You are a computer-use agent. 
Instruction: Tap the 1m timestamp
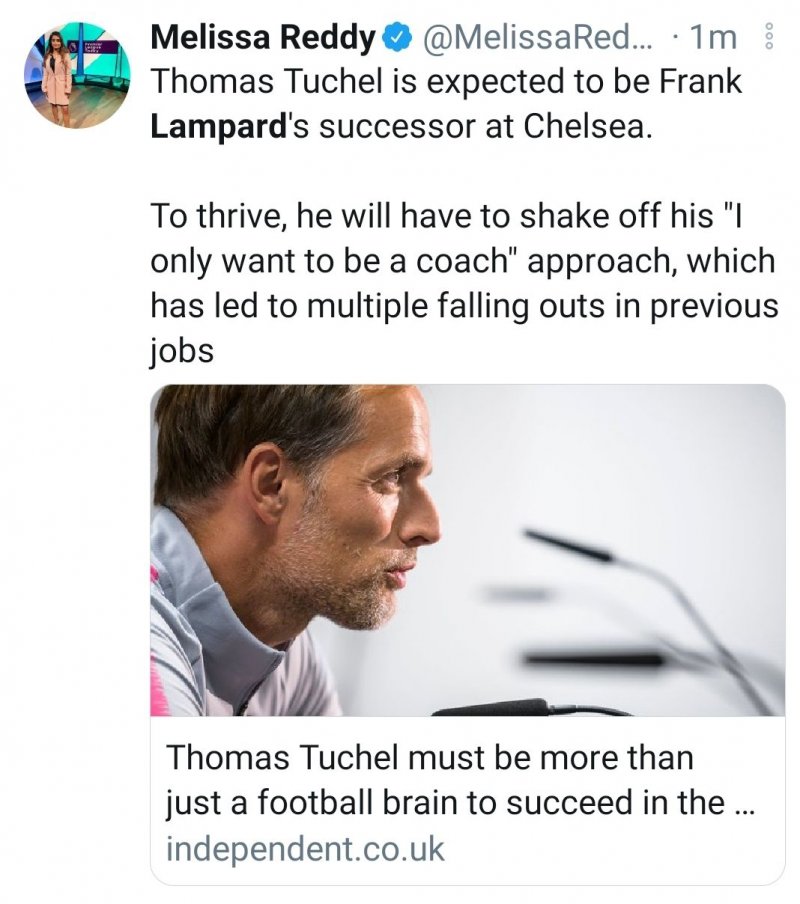tap(714, 39)
